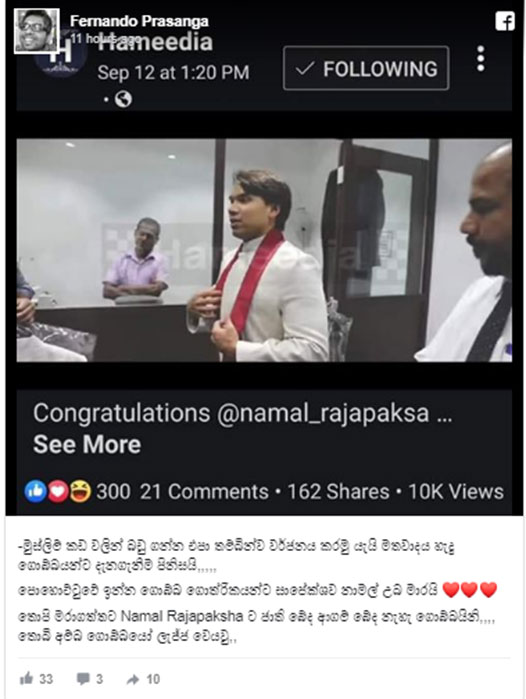Click the public globe privacy icon
The image size is (526, 699).
123,99
